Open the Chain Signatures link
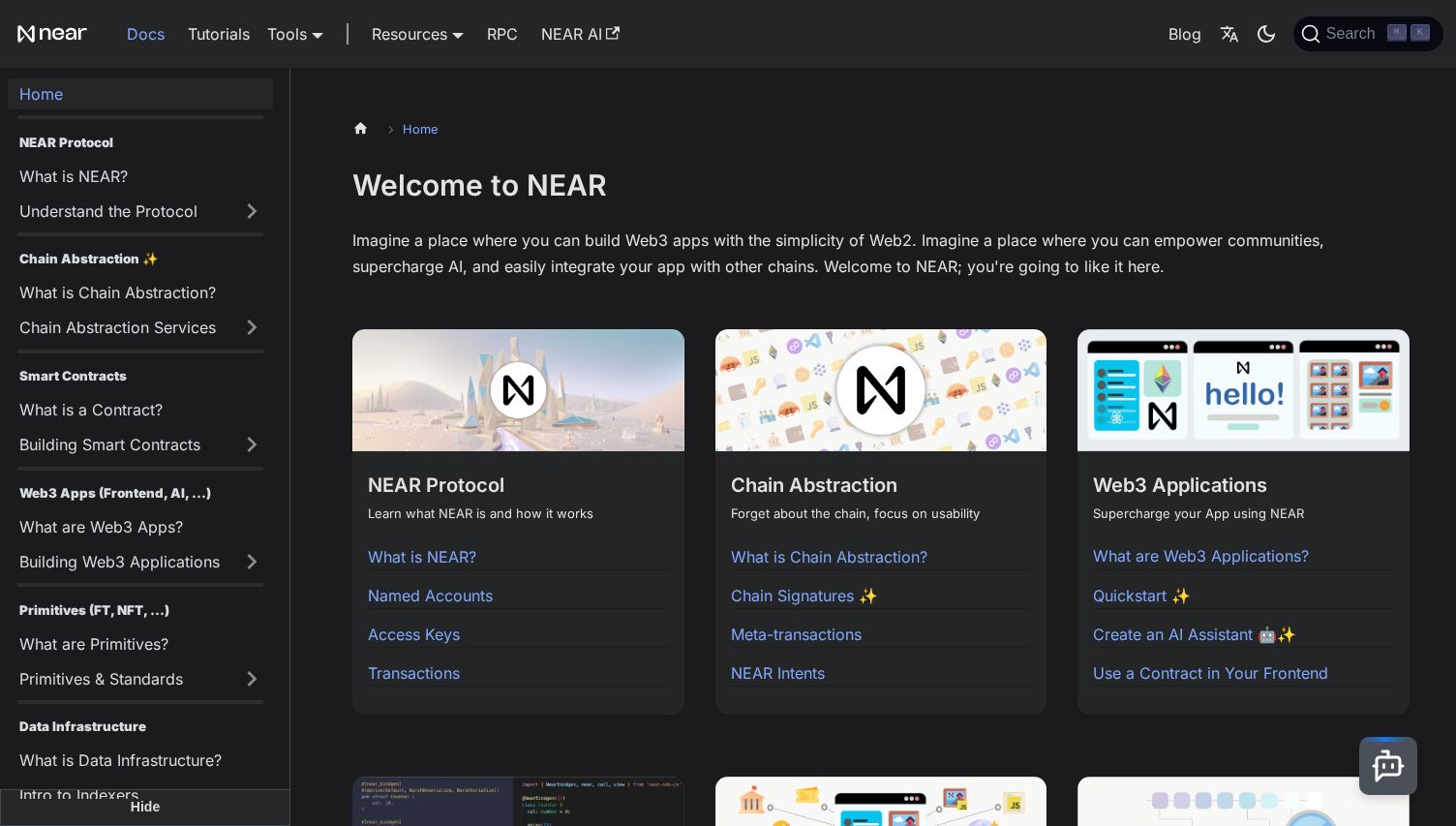1456x826 pixels. [804, 596]
